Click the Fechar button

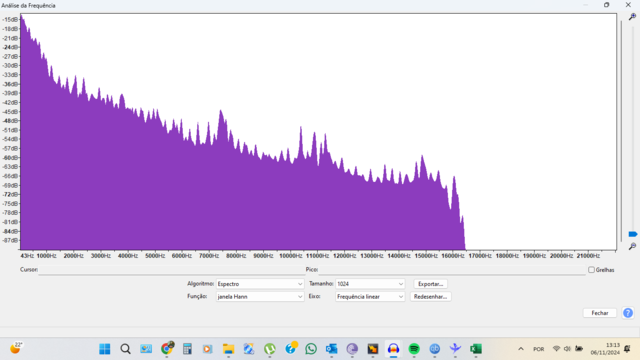tap(600, 313)
